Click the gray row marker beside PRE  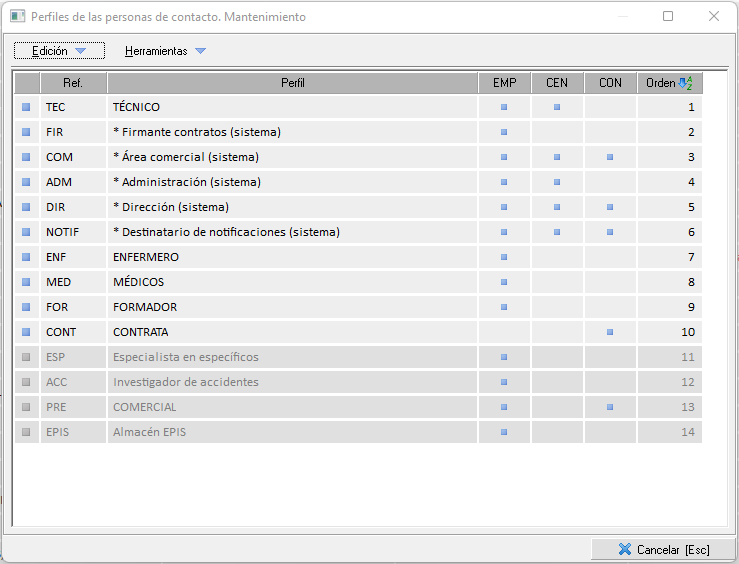pos(26,407)
